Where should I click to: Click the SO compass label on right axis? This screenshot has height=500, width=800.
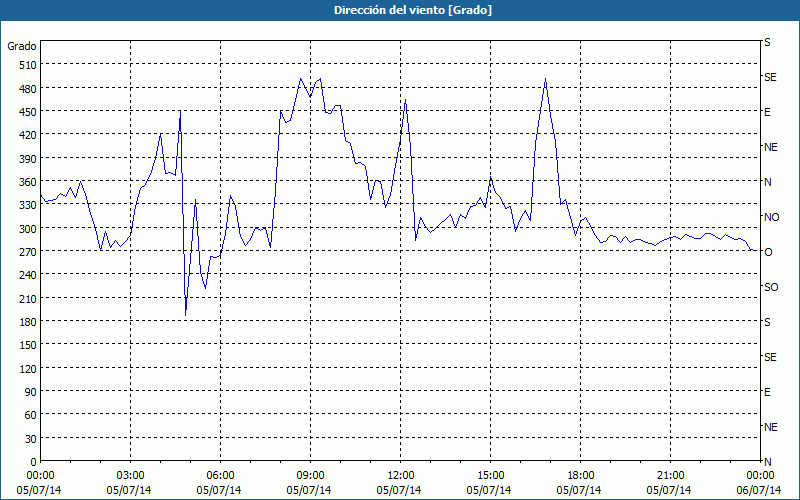point(771,287)
